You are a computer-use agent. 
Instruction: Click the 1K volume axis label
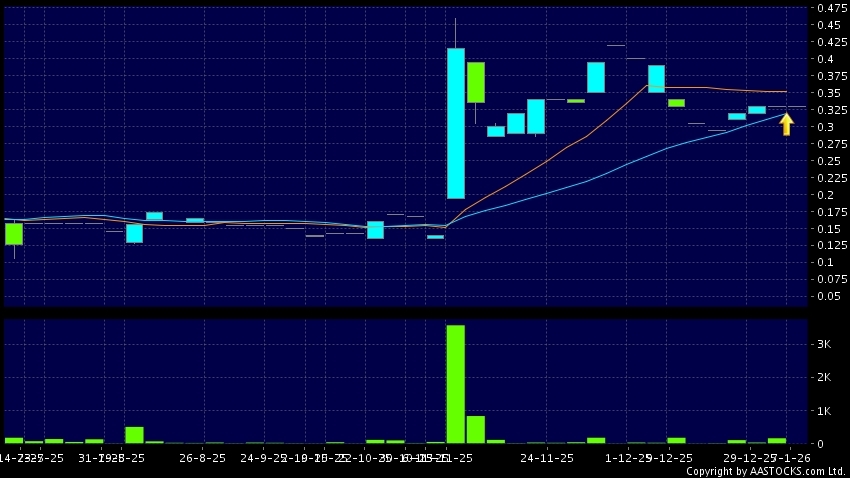point(824,411)
